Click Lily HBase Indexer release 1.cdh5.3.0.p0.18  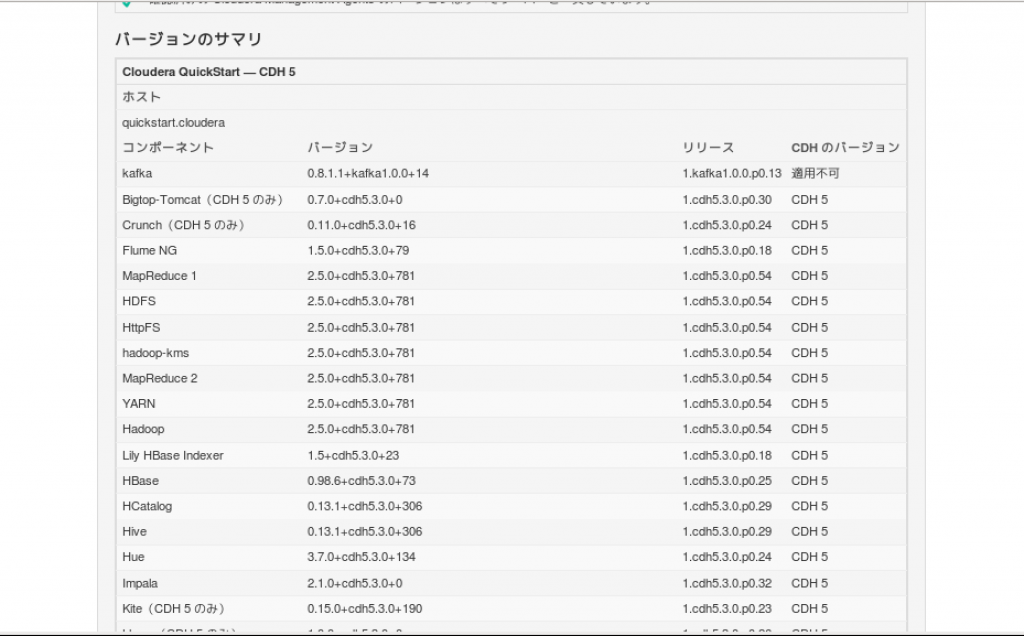point(728,456)
